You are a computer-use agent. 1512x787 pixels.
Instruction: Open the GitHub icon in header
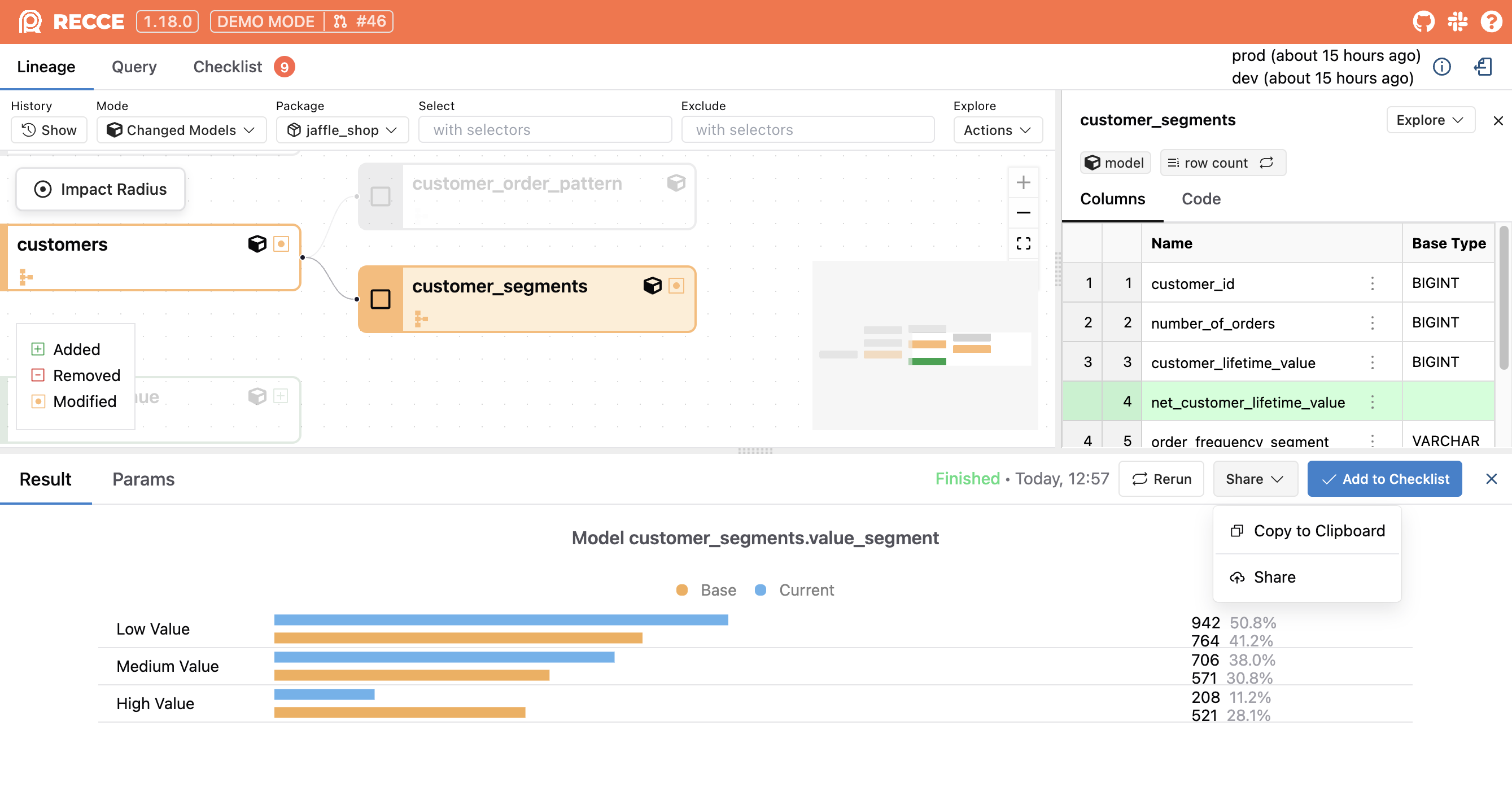click(1423, 21)
